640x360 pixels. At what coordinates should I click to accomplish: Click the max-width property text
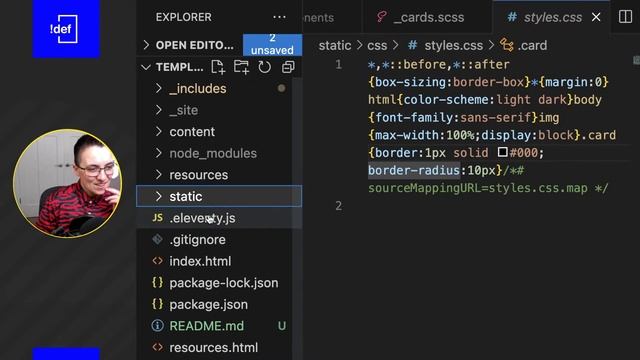pos(407,135)
